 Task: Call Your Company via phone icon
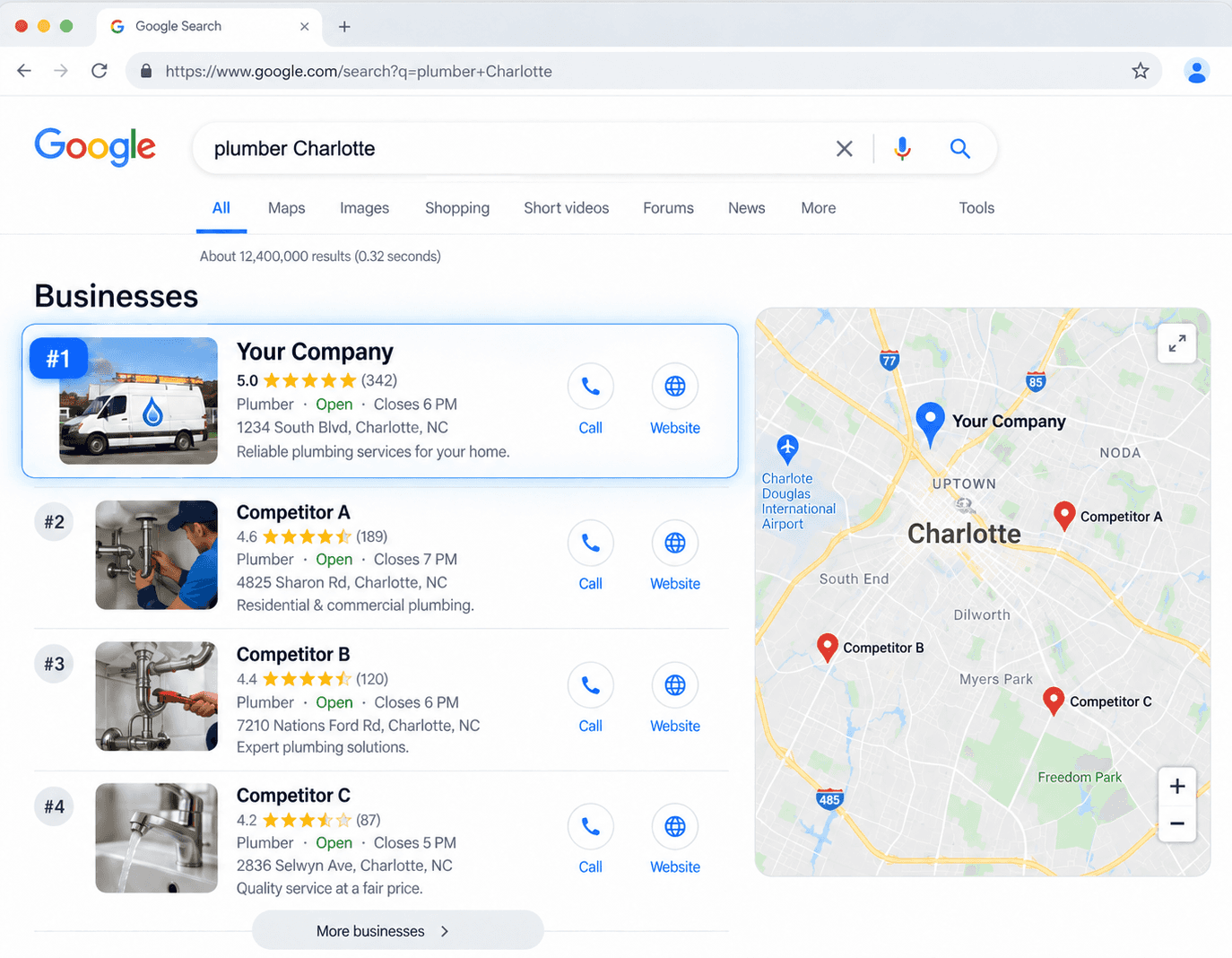(590, 387)
